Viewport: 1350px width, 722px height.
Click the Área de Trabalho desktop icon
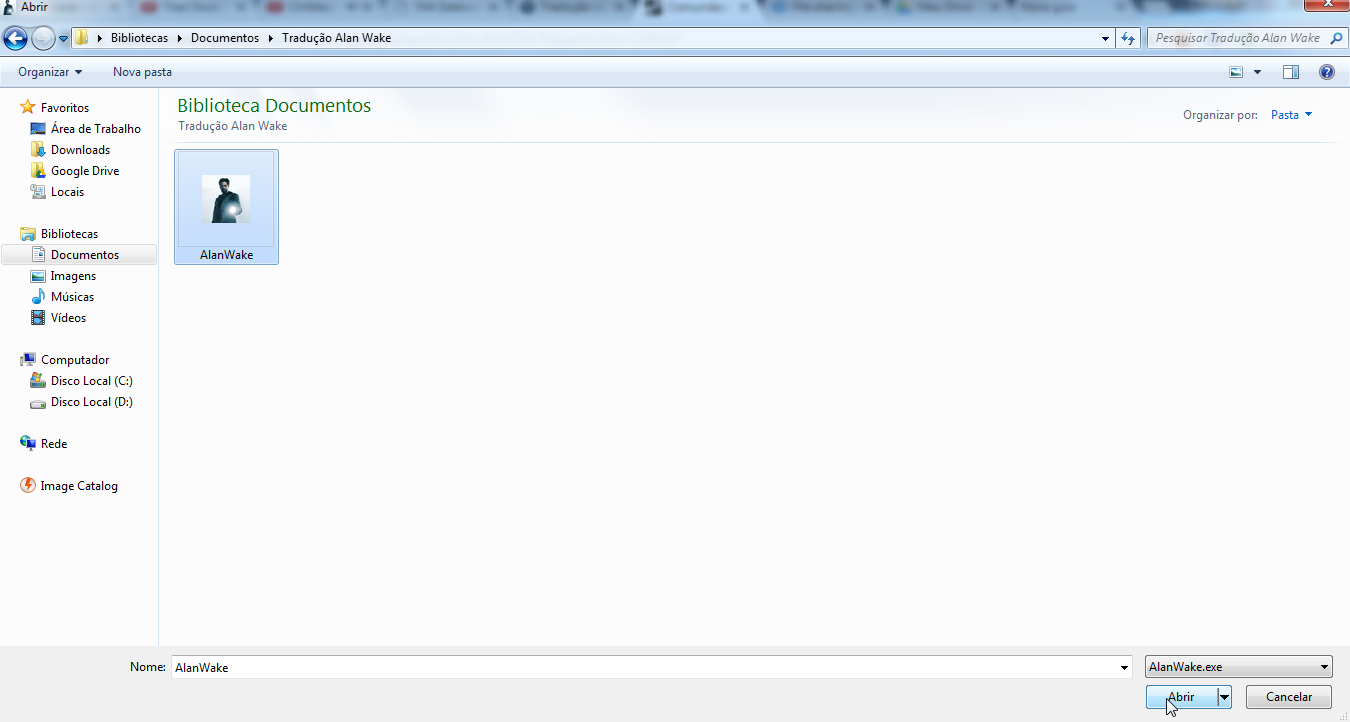point(38,128)
